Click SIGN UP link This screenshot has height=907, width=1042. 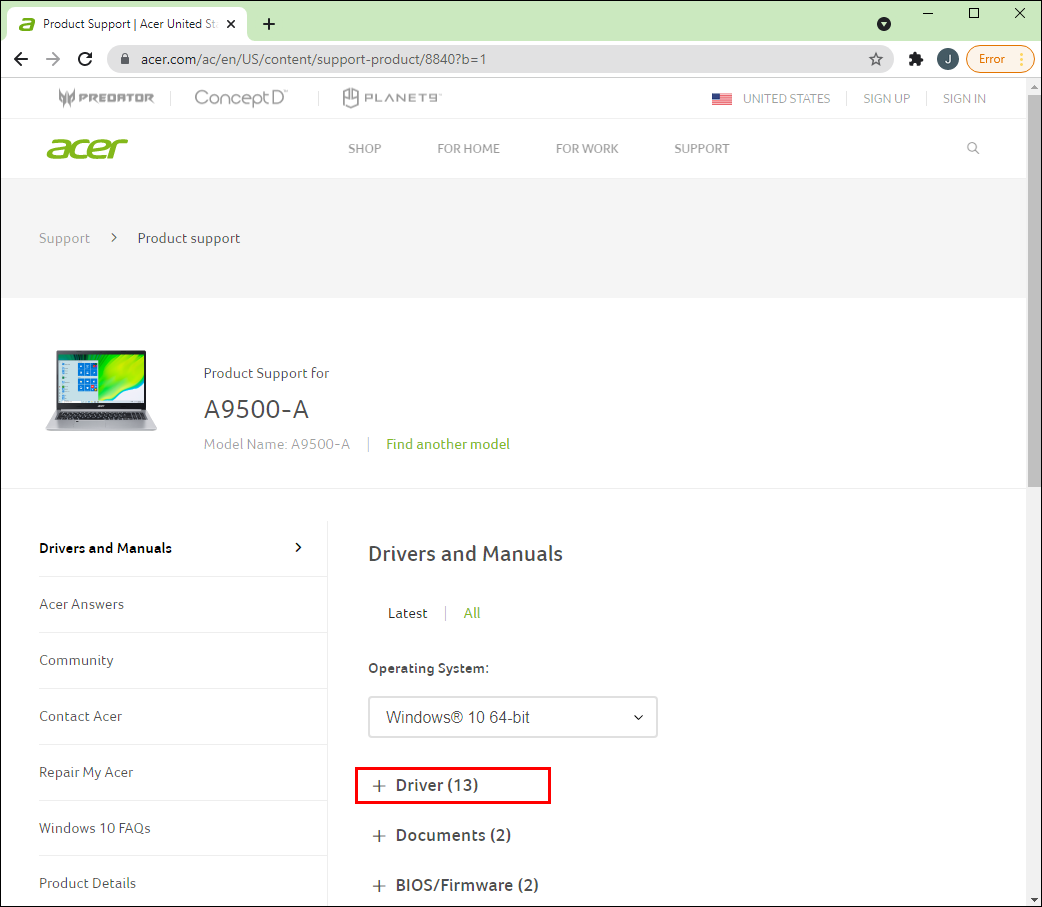(886, 99)
